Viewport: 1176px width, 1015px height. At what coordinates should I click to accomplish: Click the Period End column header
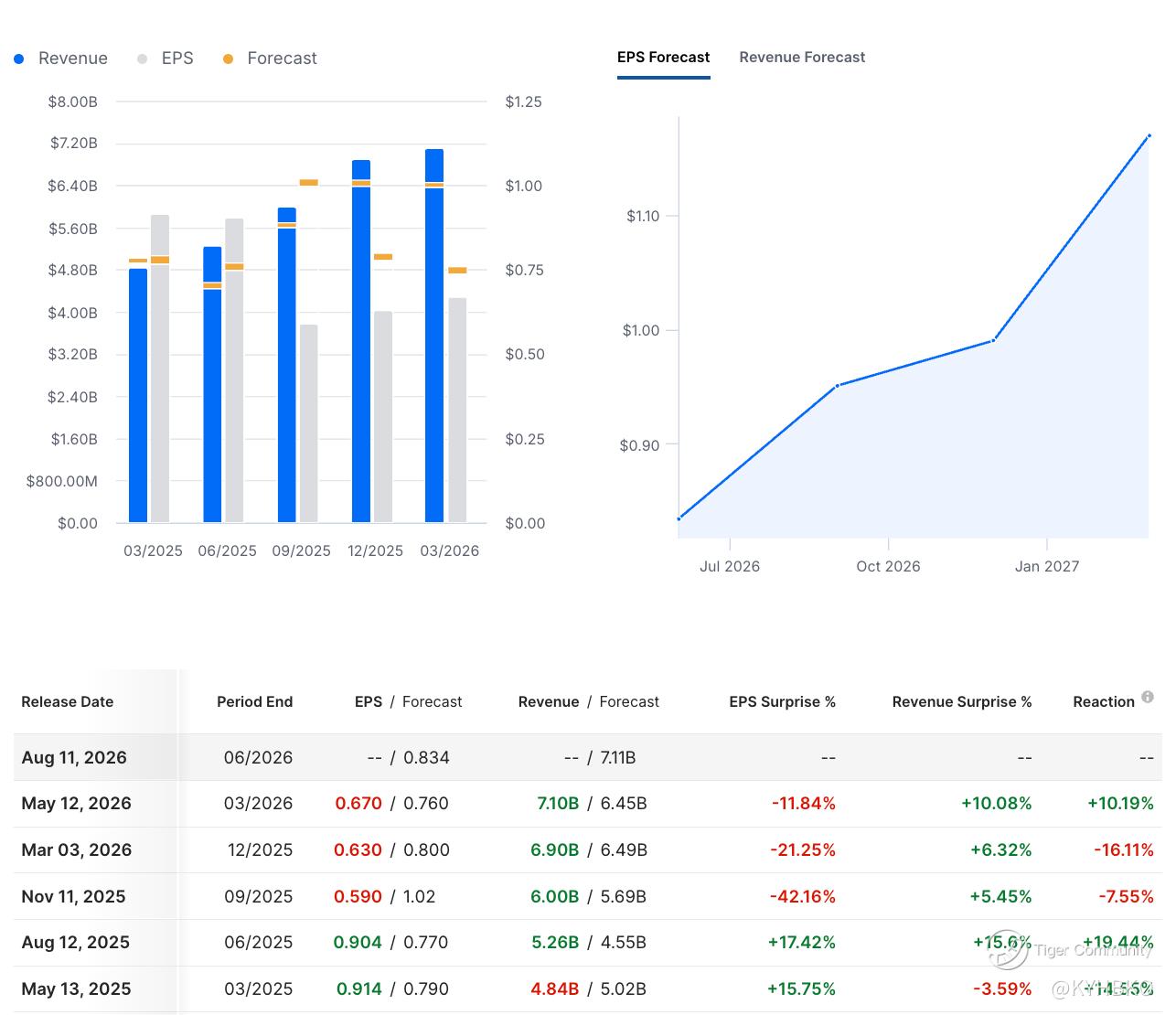254,701
